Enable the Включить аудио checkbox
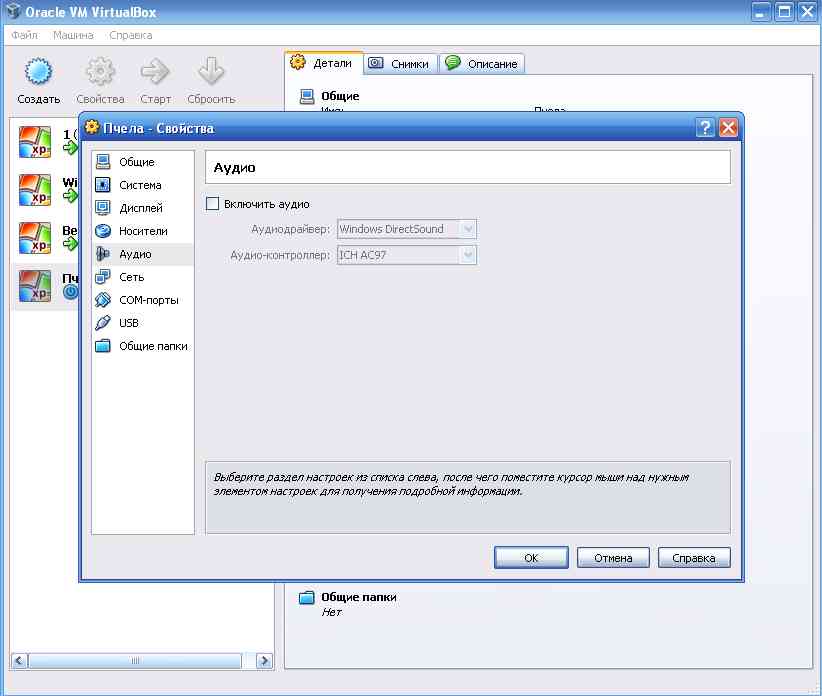This screenshot has width=822, height=696. [x=212, y=203]
